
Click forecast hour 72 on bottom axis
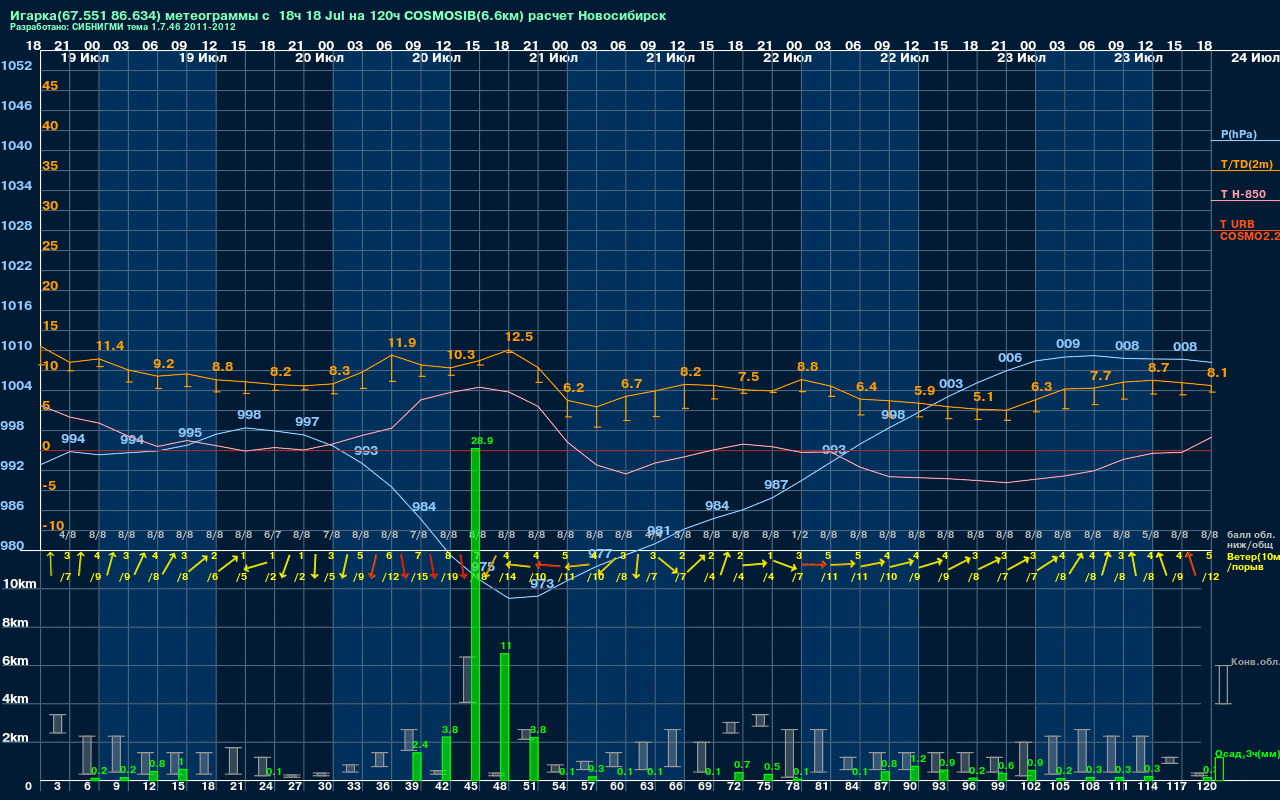coord(735,787)
